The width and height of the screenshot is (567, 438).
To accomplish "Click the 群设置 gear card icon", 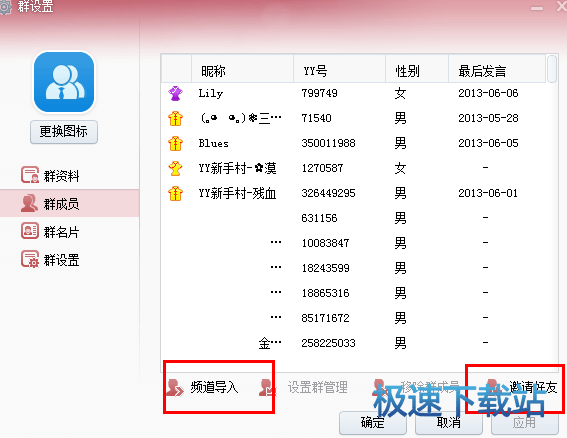I will pyautogui.click(x=30, y=259).
